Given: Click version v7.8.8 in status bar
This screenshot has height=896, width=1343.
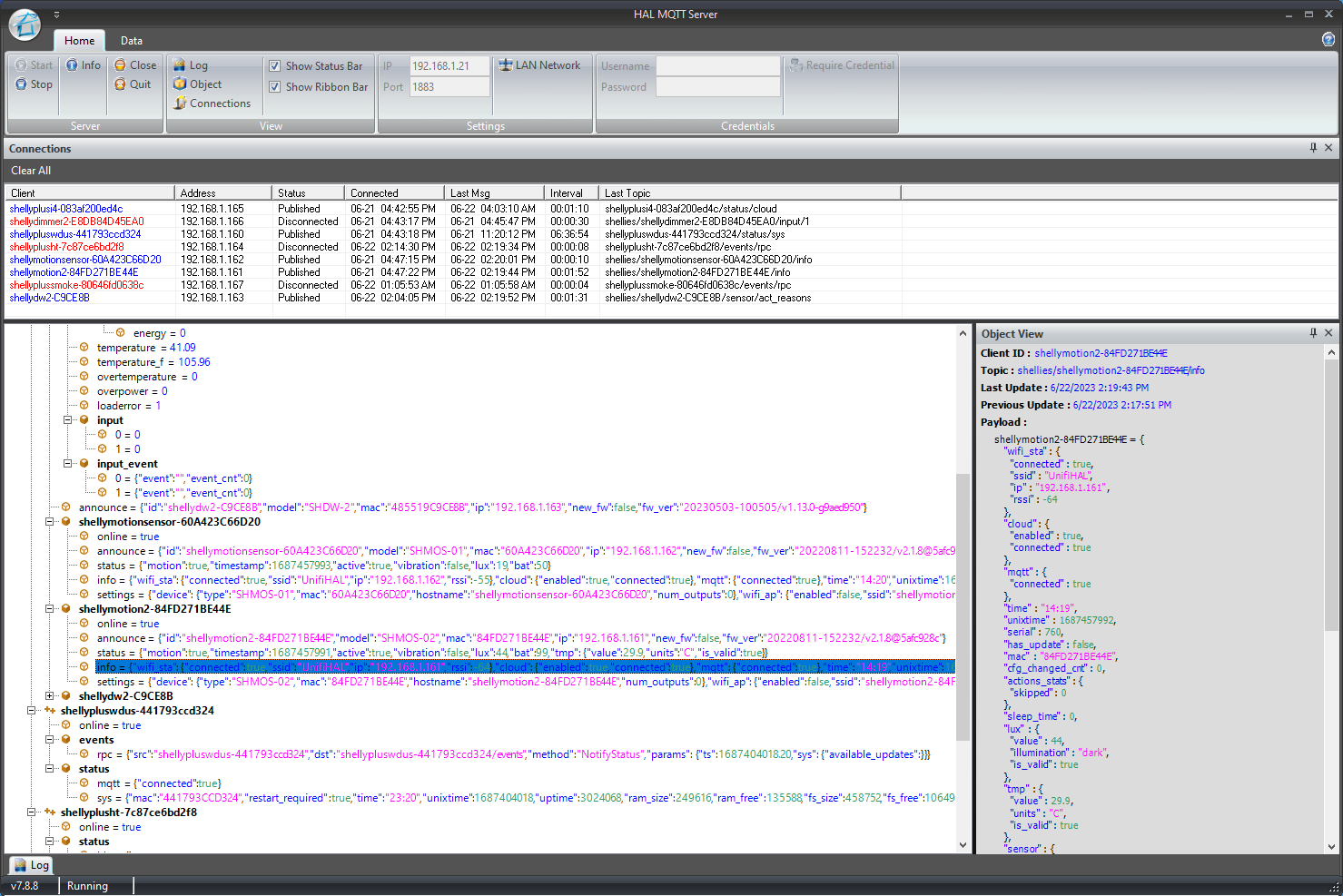Looking at the screenshot, I should [x=25, y=886].
